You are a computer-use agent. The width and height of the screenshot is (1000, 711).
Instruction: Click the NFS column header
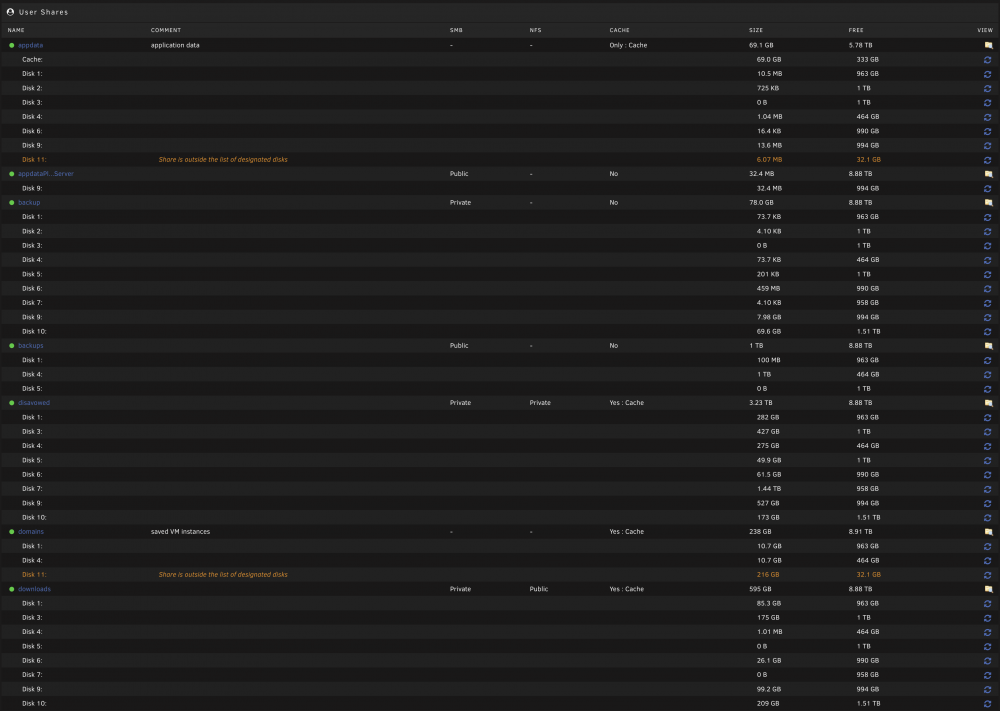(535, 30)
